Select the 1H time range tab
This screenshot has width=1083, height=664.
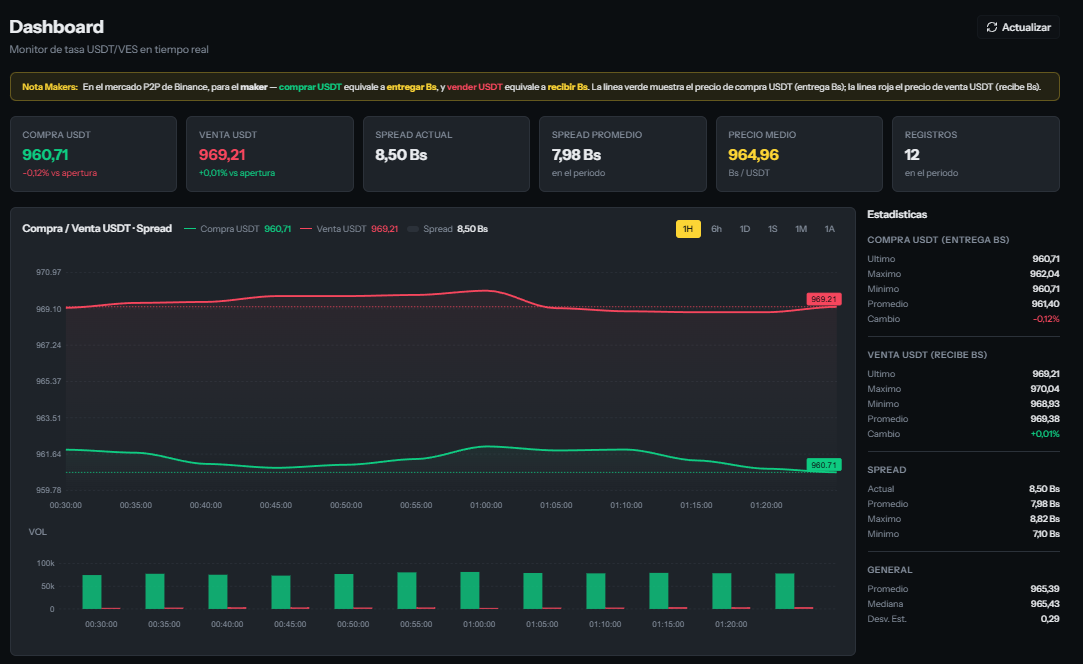tap(688, 229)
